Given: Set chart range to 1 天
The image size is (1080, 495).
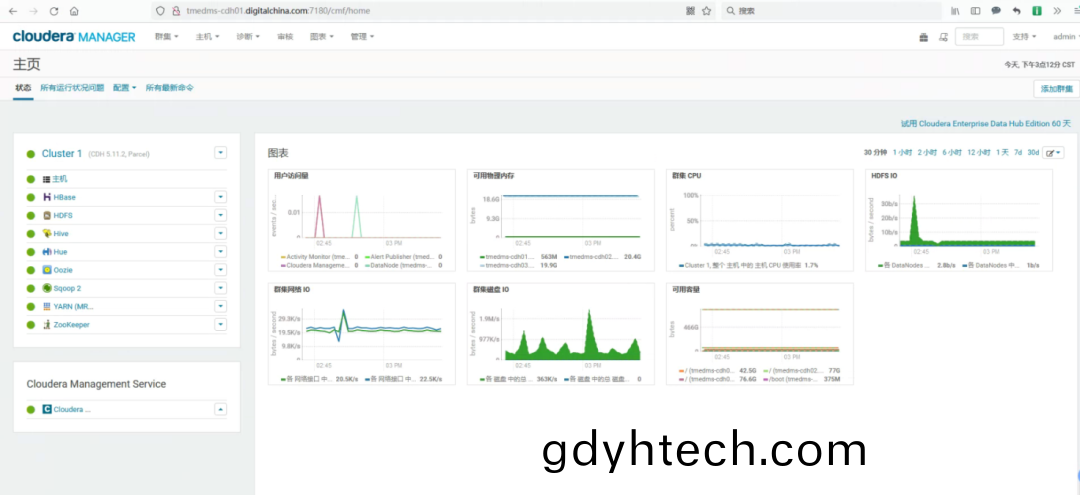Looking at the screenshot, I should (x=1002, y=153).
